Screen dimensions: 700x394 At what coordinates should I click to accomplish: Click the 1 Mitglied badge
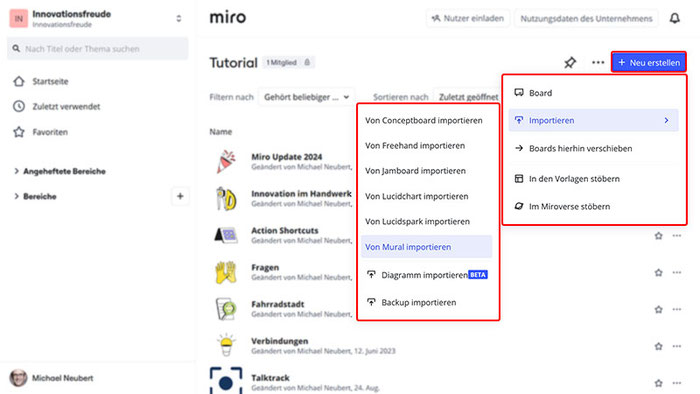click(288, 62)
